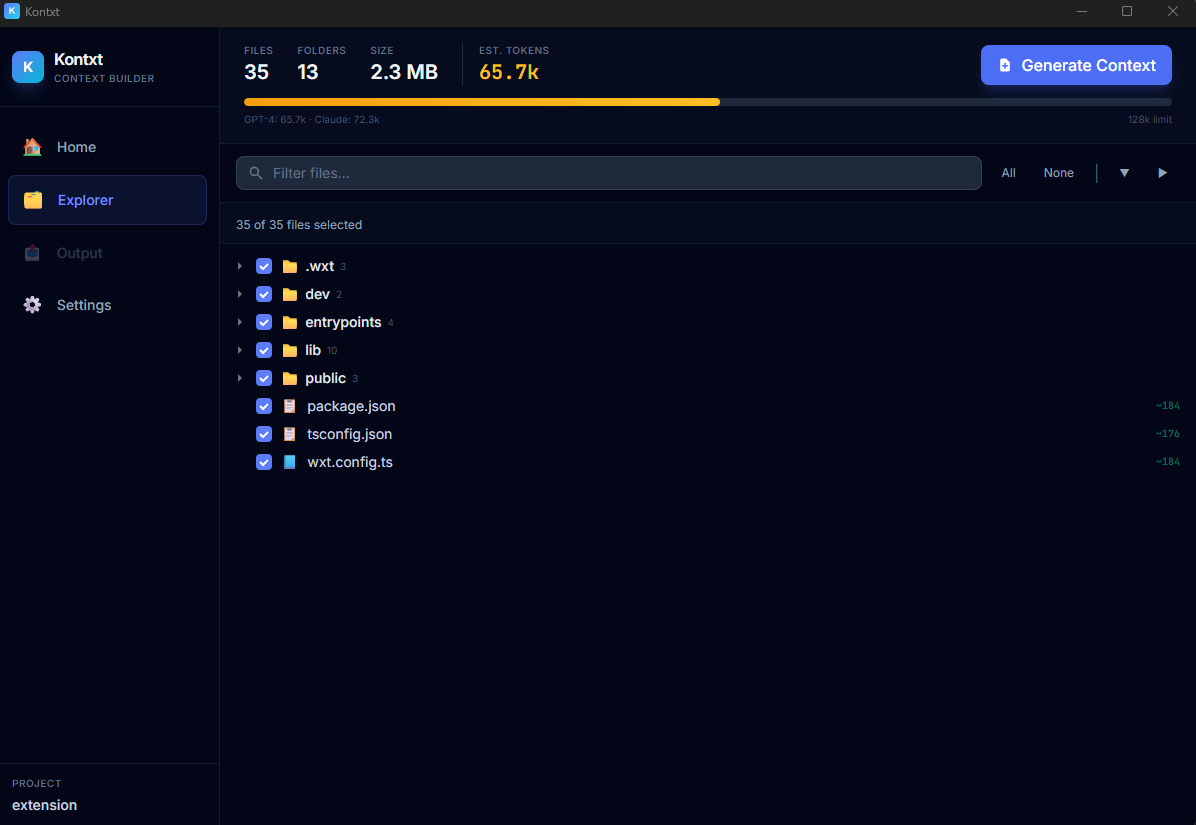Click the token usage progress bar
The height and width of the screenshot is (825, 1196).
pos(708,102)
